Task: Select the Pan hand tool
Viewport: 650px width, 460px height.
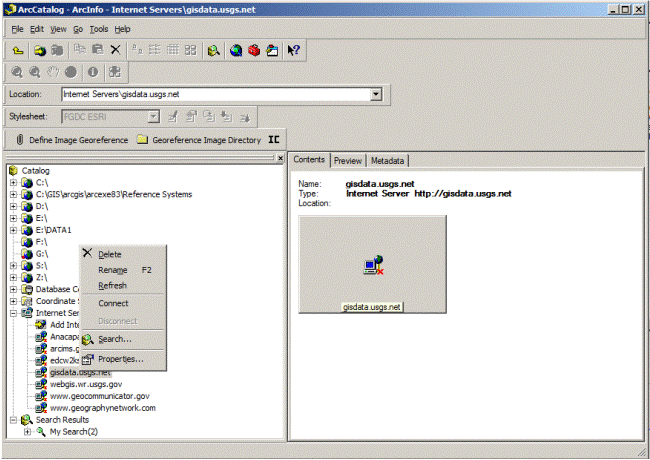Action: point(53,72)
